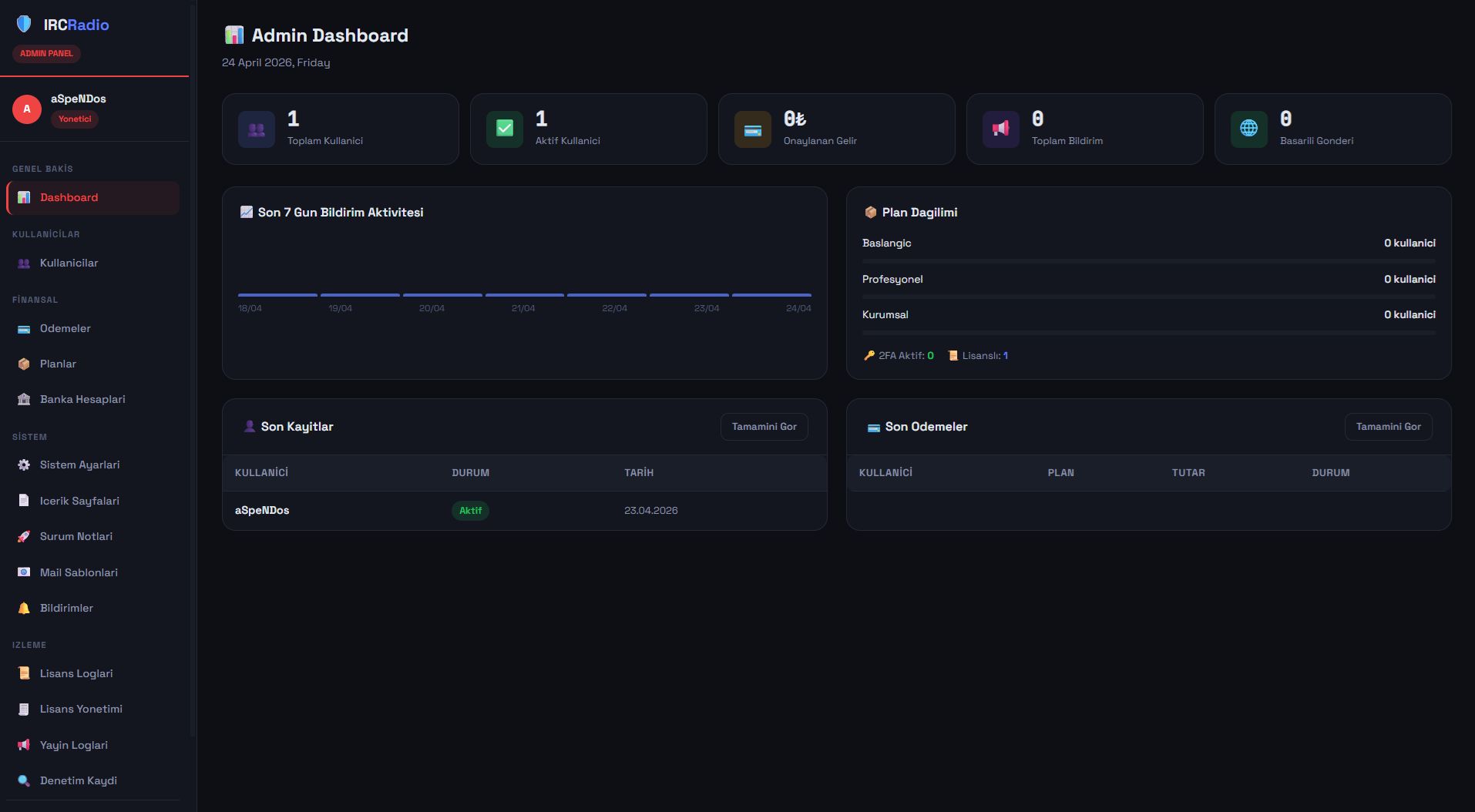
Task: Click the Toplam Kullanici users icon
Action: (257, 129)
